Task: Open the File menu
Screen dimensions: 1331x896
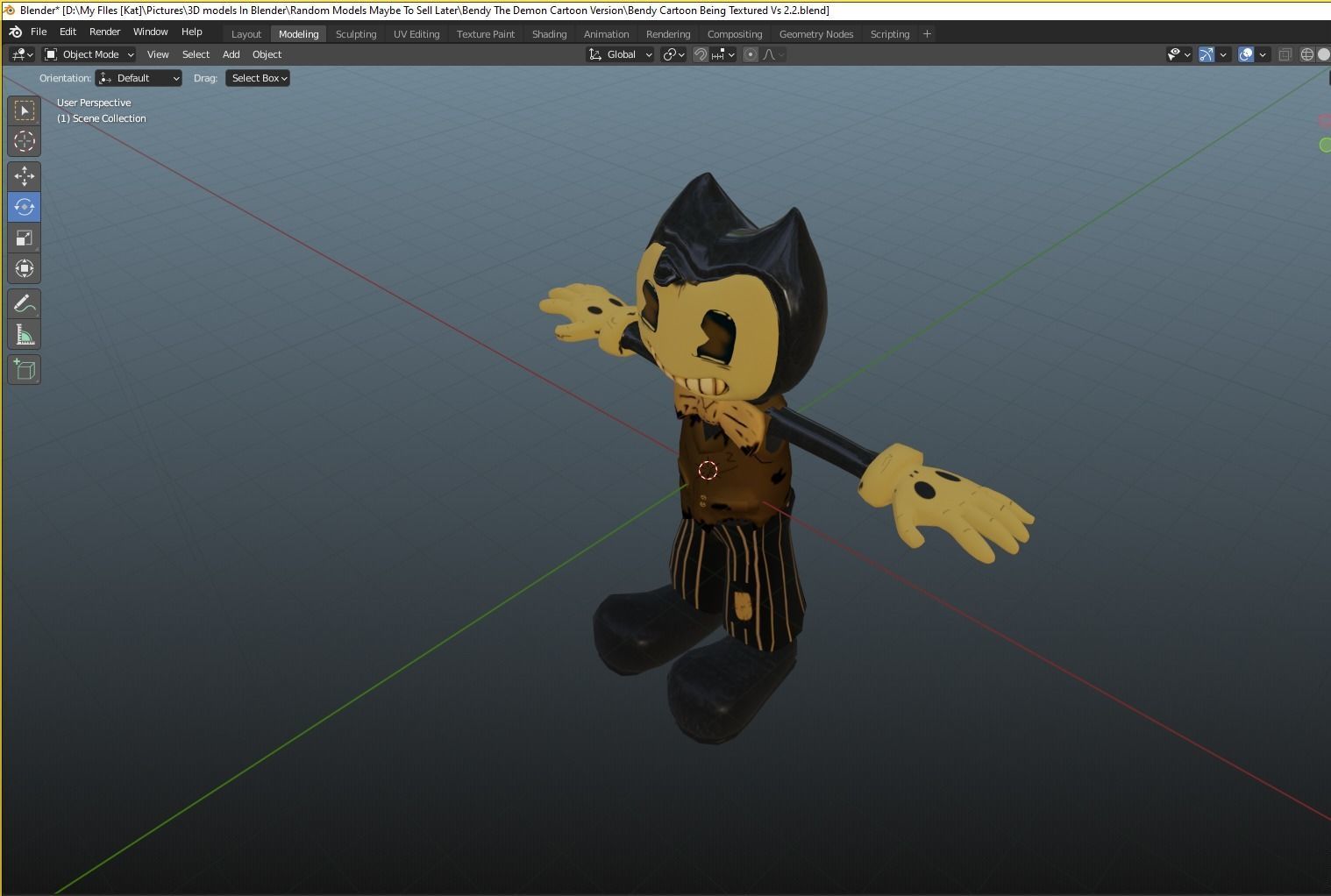Action: pos(39,32)
